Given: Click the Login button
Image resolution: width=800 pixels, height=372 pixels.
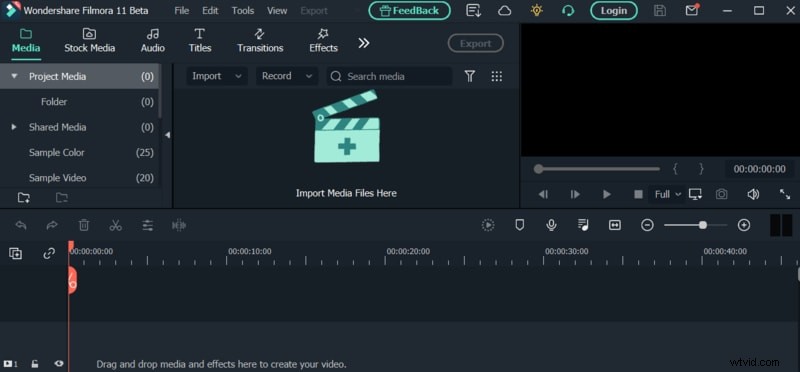Looking at the screenshot, I should [x=613, y=11].
